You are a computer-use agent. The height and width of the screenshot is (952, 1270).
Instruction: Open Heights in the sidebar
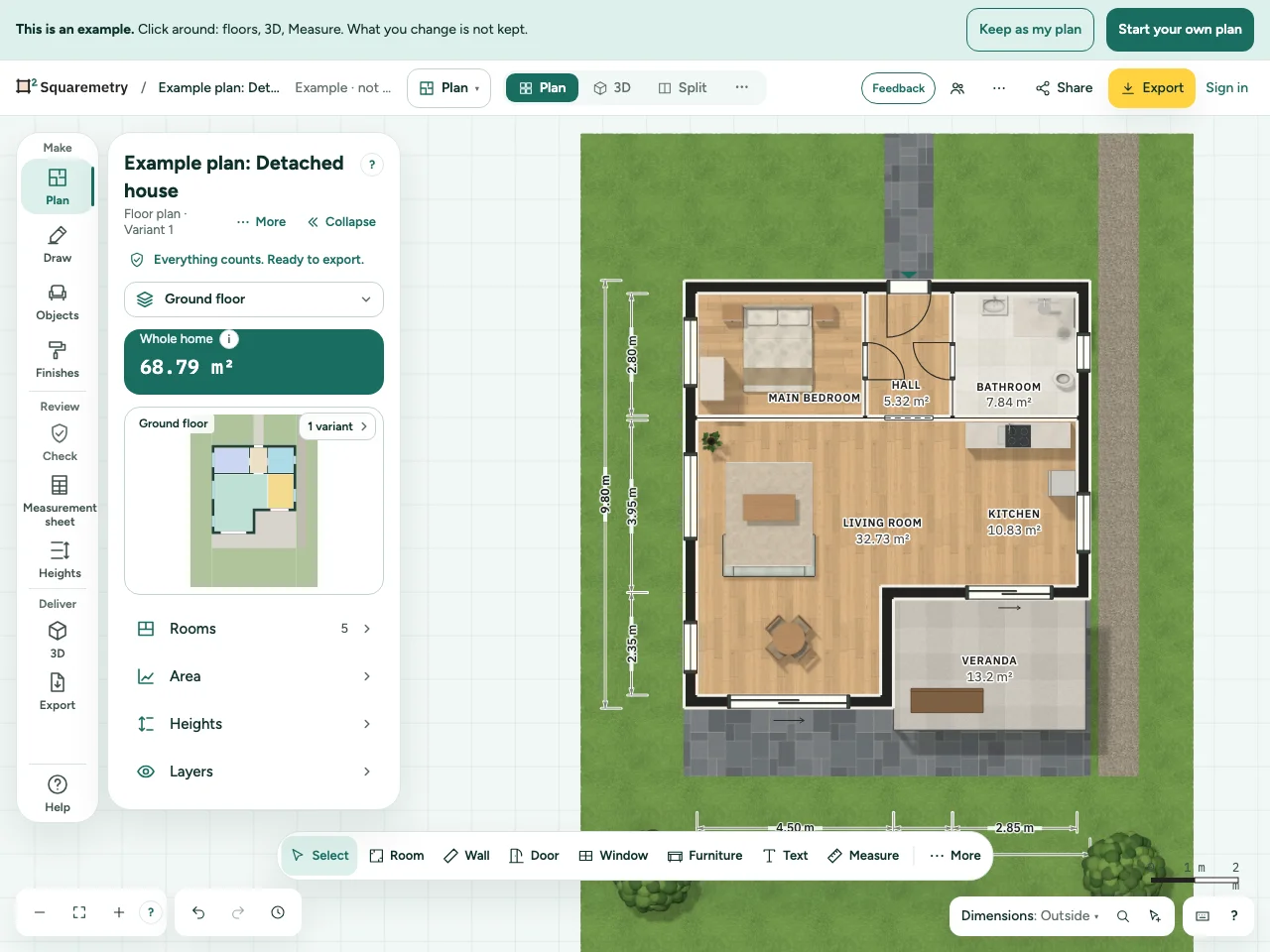pos(60,559)
